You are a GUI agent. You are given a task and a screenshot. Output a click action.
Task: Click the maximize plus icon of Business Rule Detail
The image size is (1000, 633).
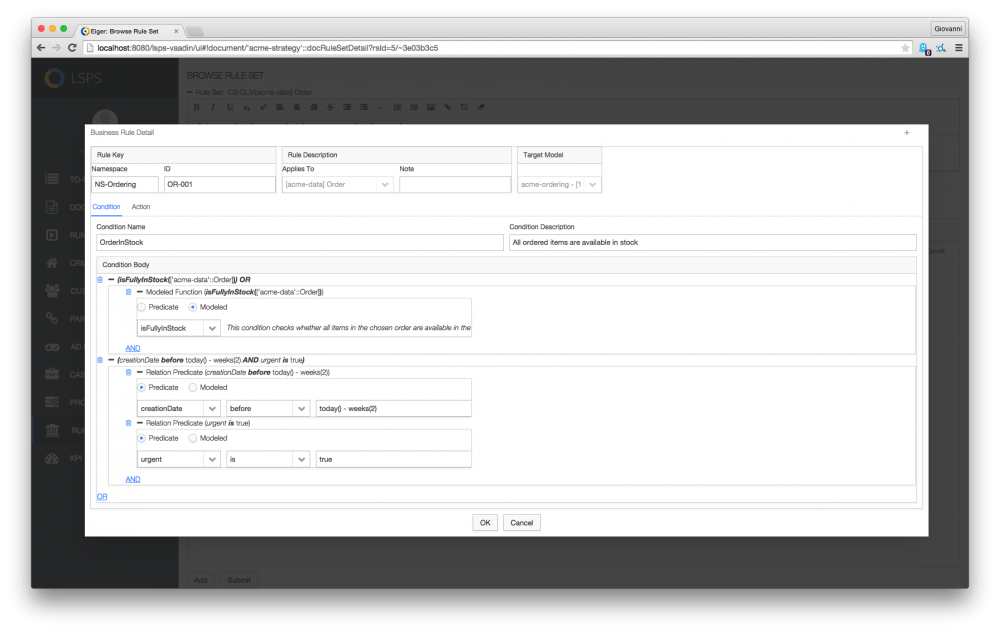(x=906, y=132)
